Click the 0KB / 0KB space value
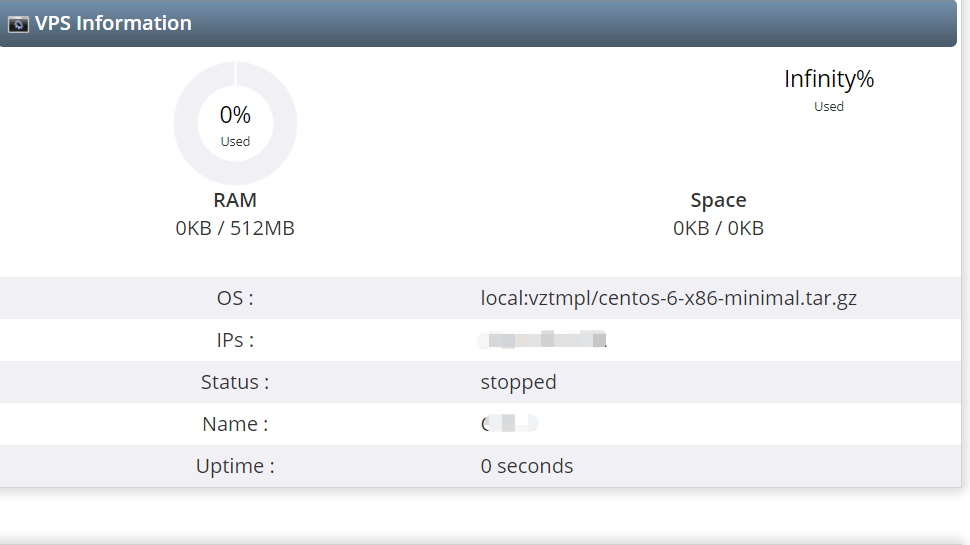 (x=718, y=228)
